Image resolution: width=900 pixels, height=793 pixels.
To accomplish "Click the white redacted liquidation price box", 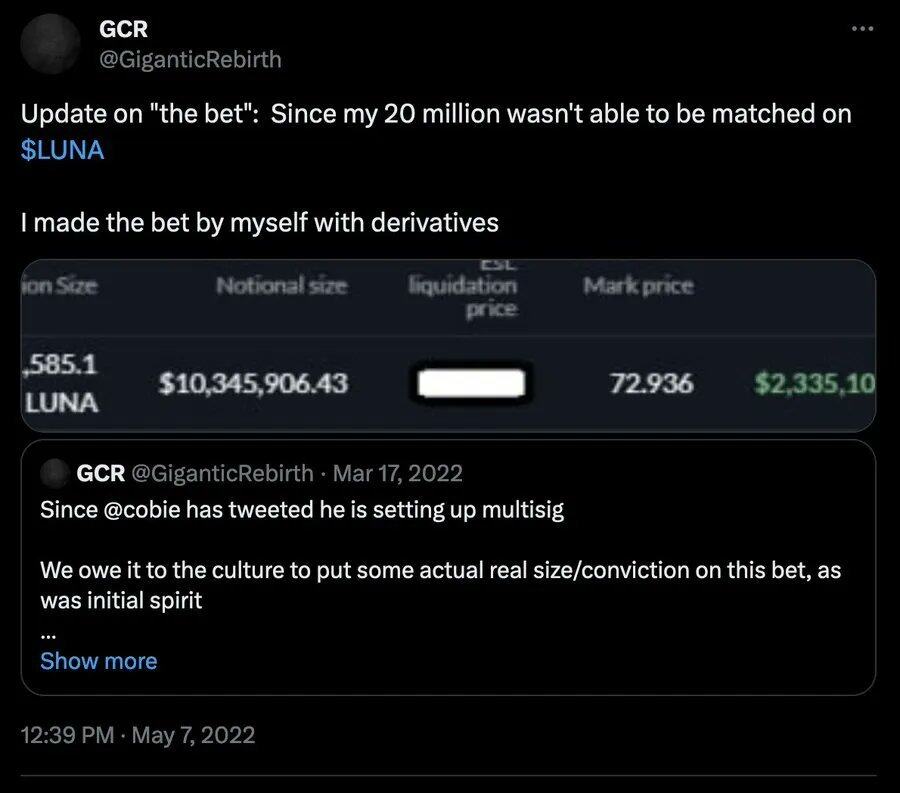I will click(x=469, y=384).
